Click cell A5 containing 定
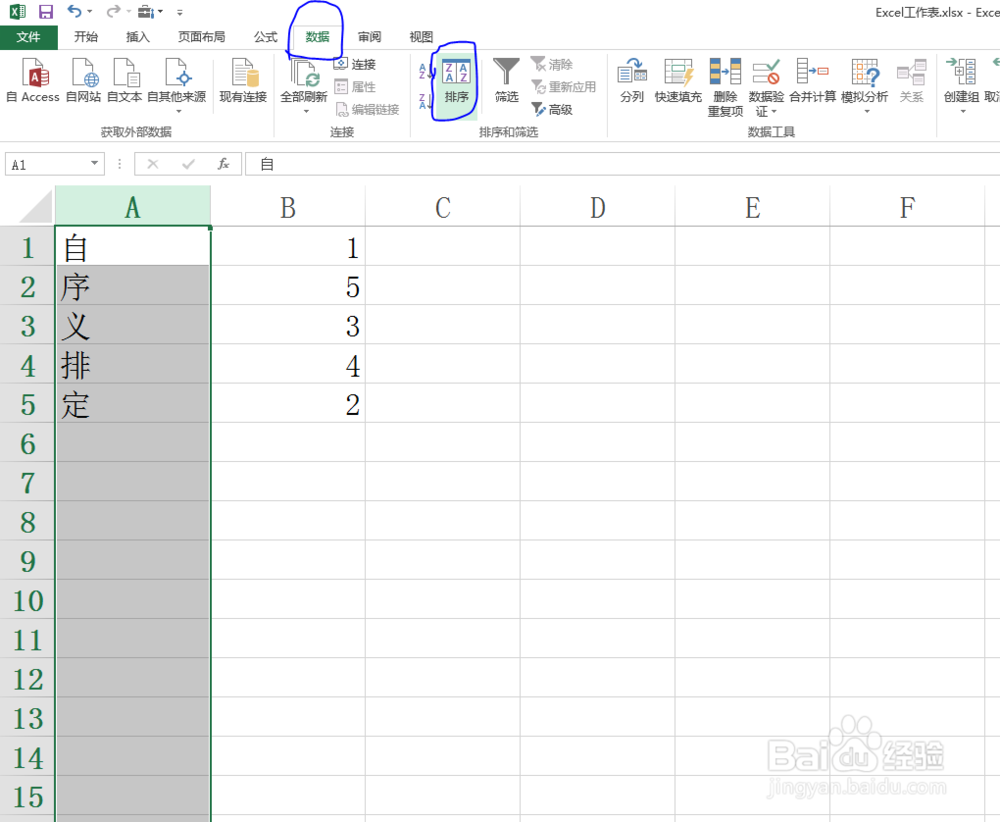This screenshot has width=1000, height=822. (133, 404)
